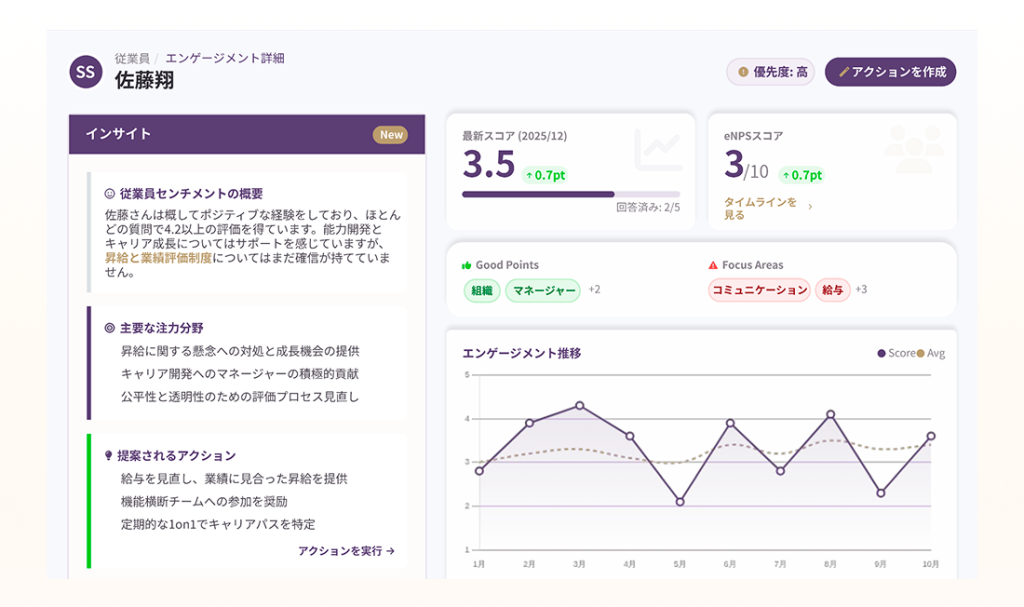This screenshot has height=607, width=1024.
Task: Click the 最新スコア progress bar
Action: click(x=570, y=194)
